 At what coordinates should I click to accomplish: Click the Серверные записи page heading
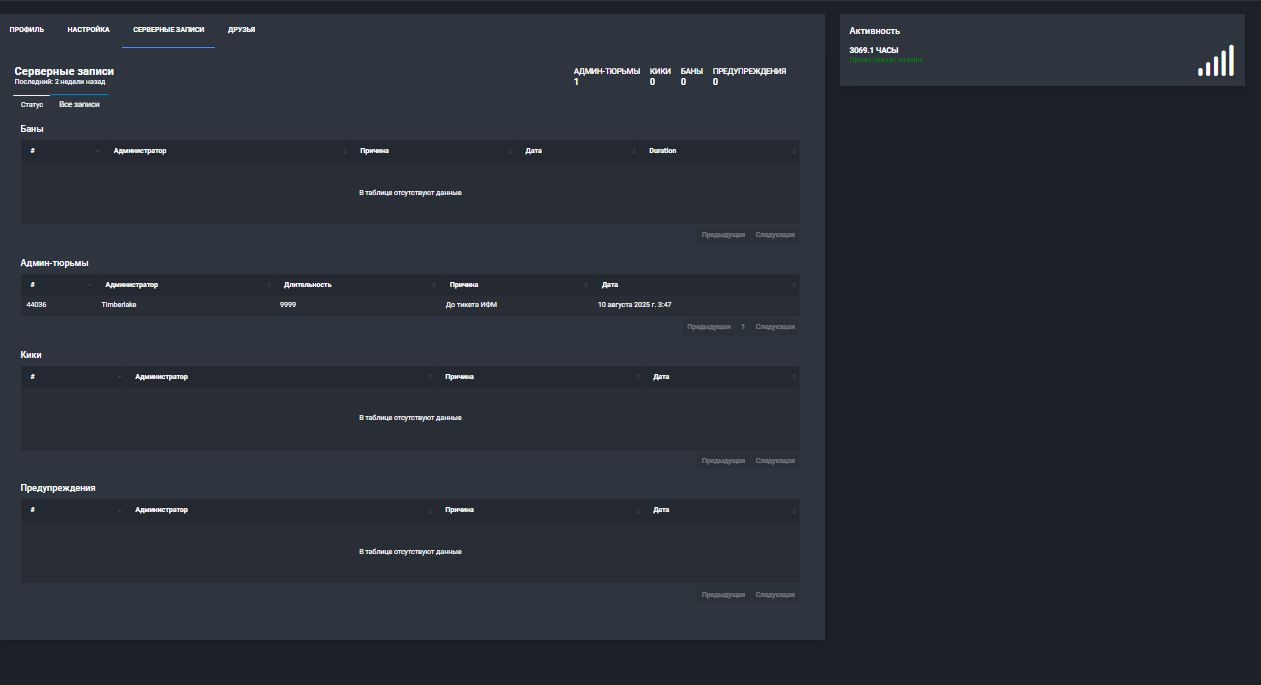(x=64, y=72)
